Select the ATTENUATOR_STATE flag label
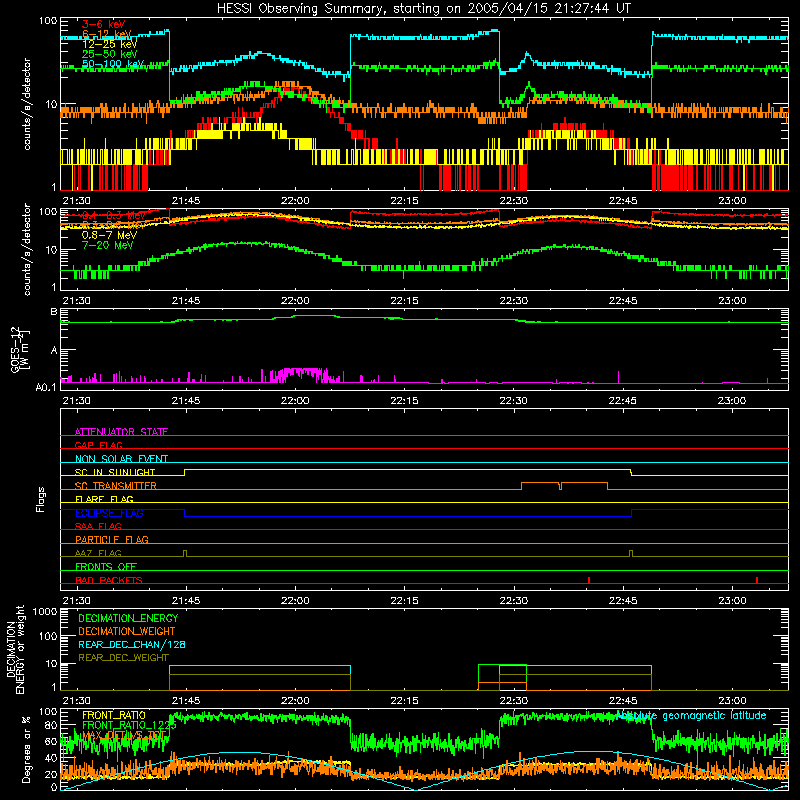 121,432
